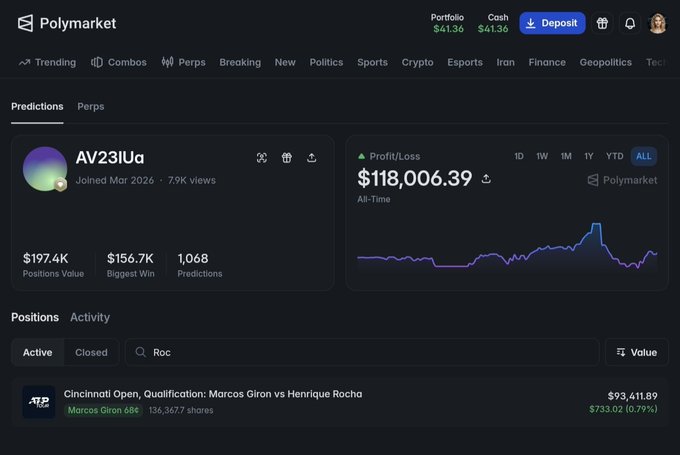Select the 1M profit range

pyautogui.click(x=566, y=156)
